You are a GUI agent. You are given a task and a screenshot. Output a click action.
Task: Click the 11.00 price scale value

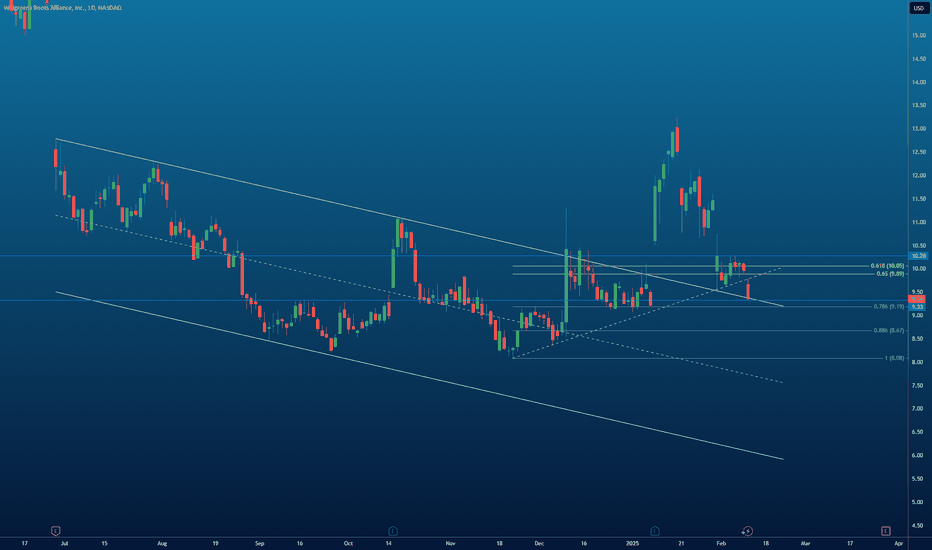click(x=918, y=222)
